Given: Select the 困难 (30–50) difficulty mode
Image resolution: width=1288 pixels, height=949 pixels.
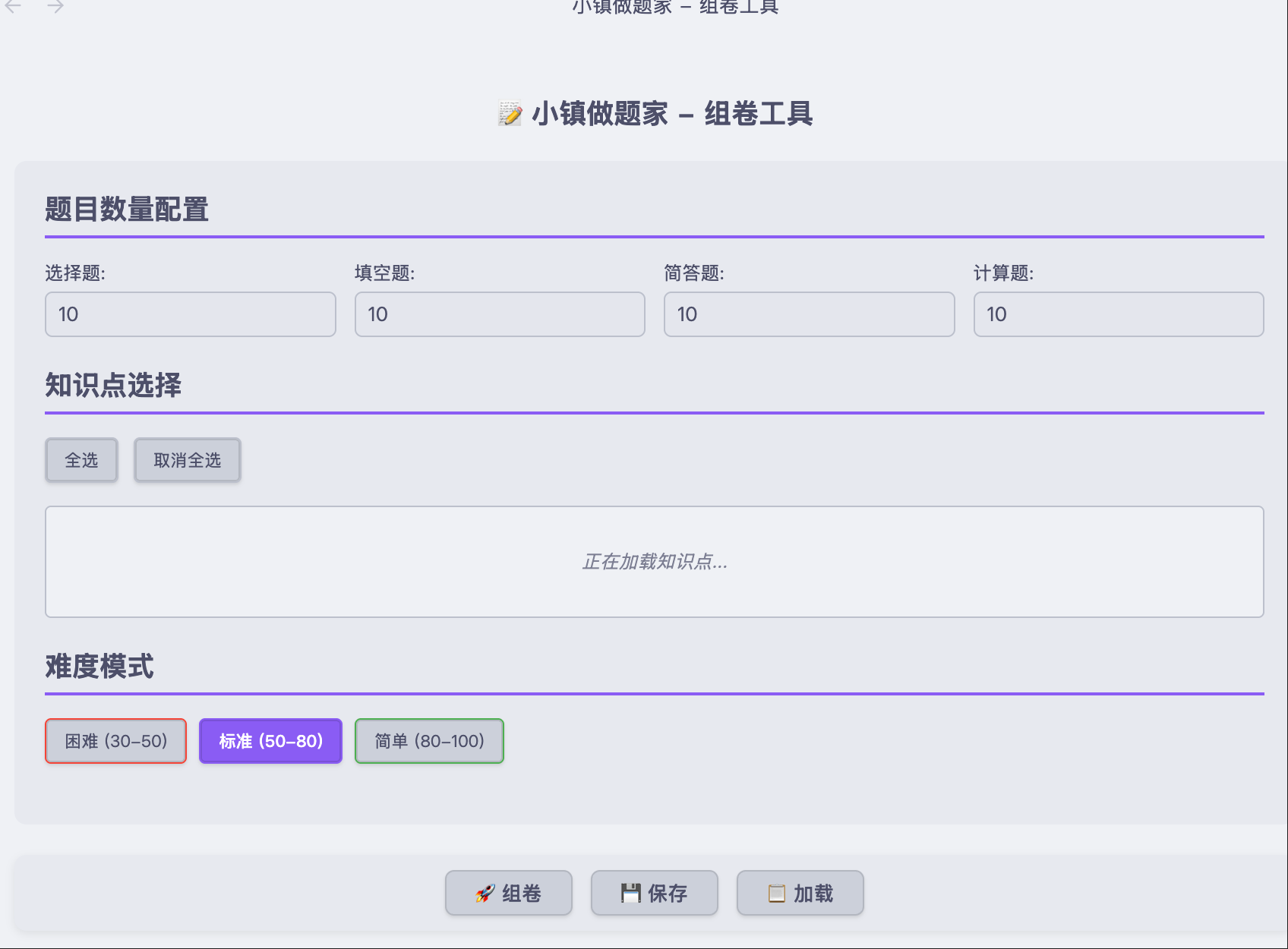Looking at the screenshot, I should (x=115, y=741).
